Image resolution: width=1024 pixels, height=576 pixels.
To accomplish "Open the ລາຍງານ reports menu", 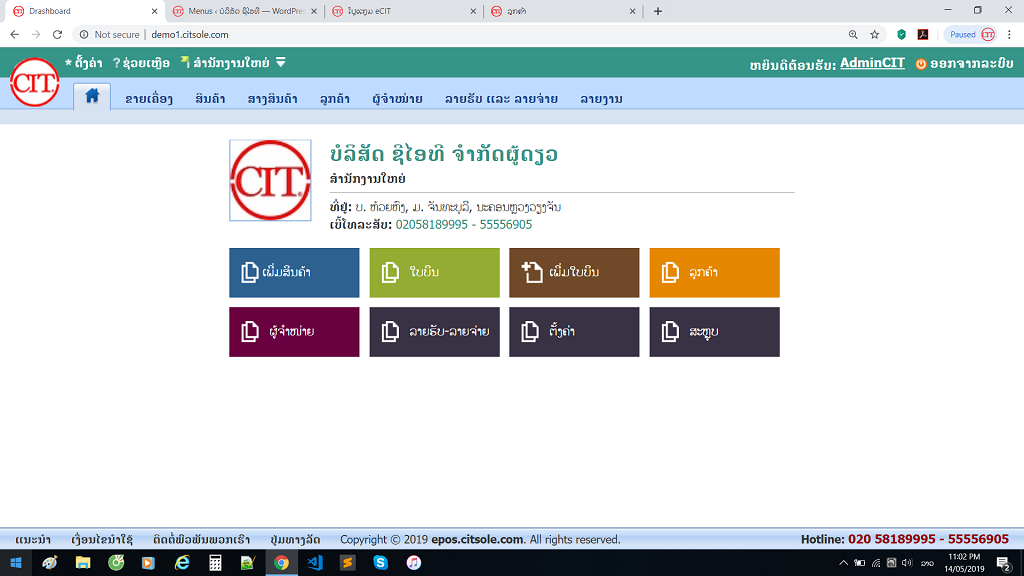I will [601, 99].
